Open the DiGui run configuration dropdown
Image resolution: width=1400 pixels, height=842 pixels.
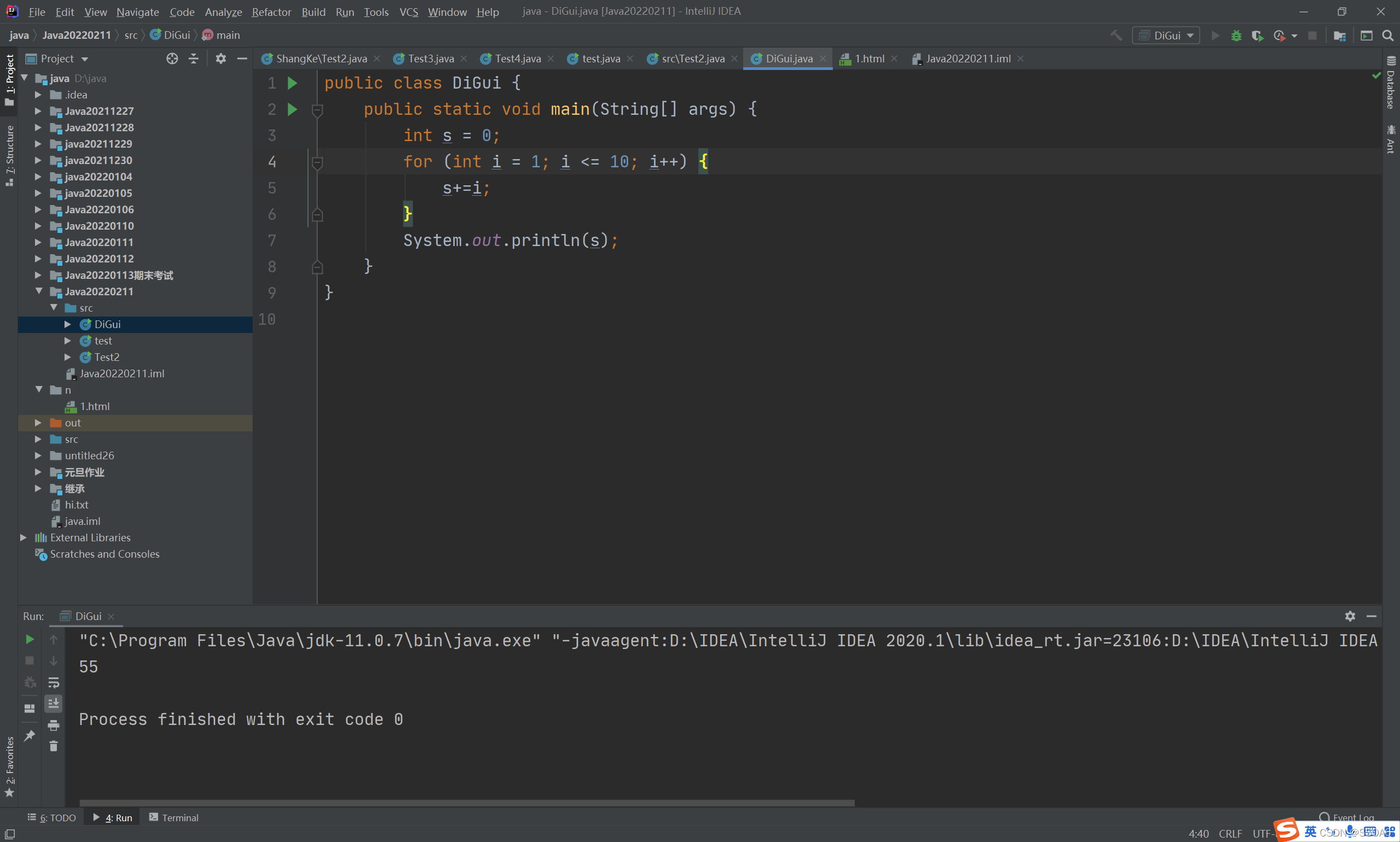pyautogui.click(x=1165, y=35)
